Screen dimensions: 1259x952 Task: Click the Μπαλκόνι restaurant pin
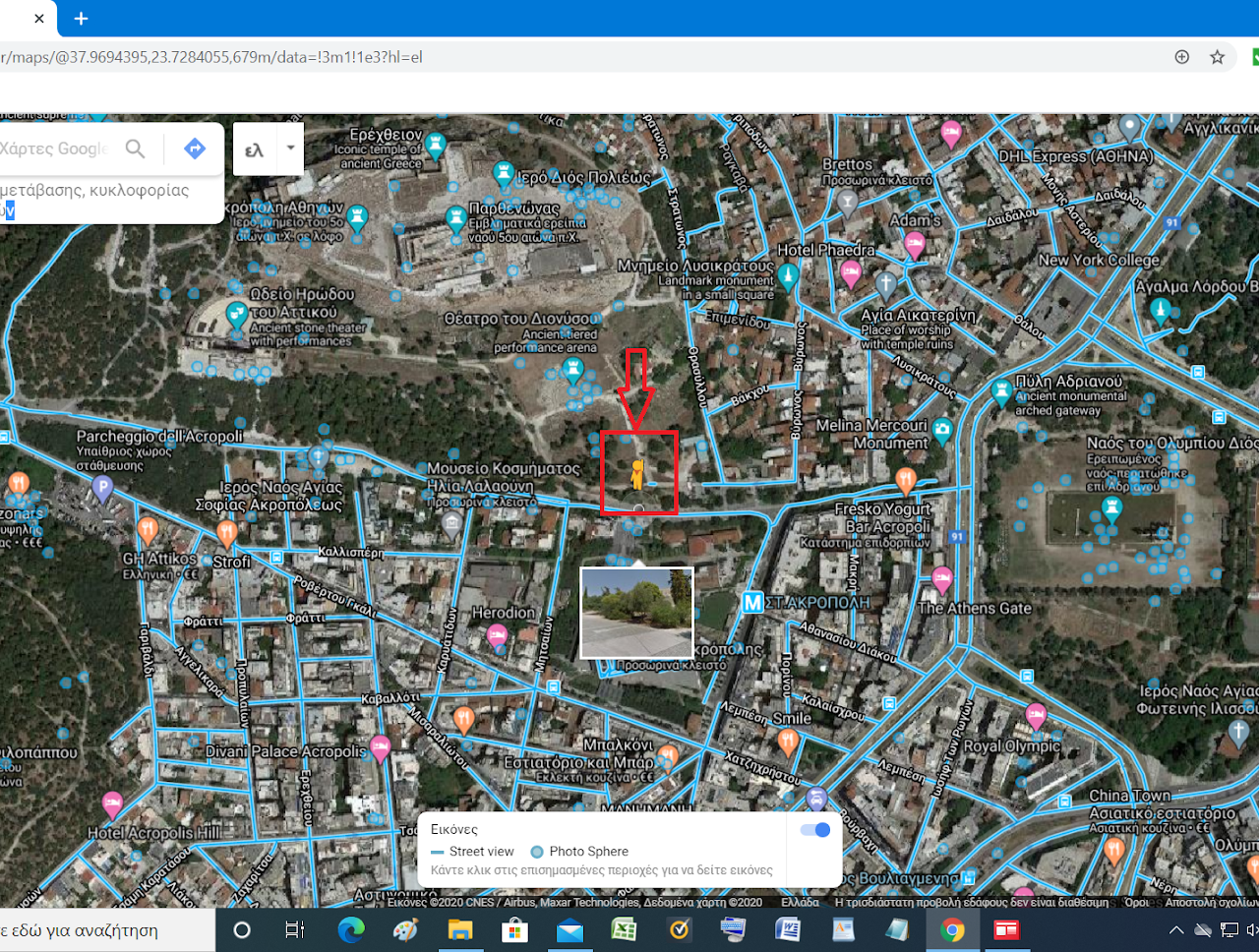[667, 757]
